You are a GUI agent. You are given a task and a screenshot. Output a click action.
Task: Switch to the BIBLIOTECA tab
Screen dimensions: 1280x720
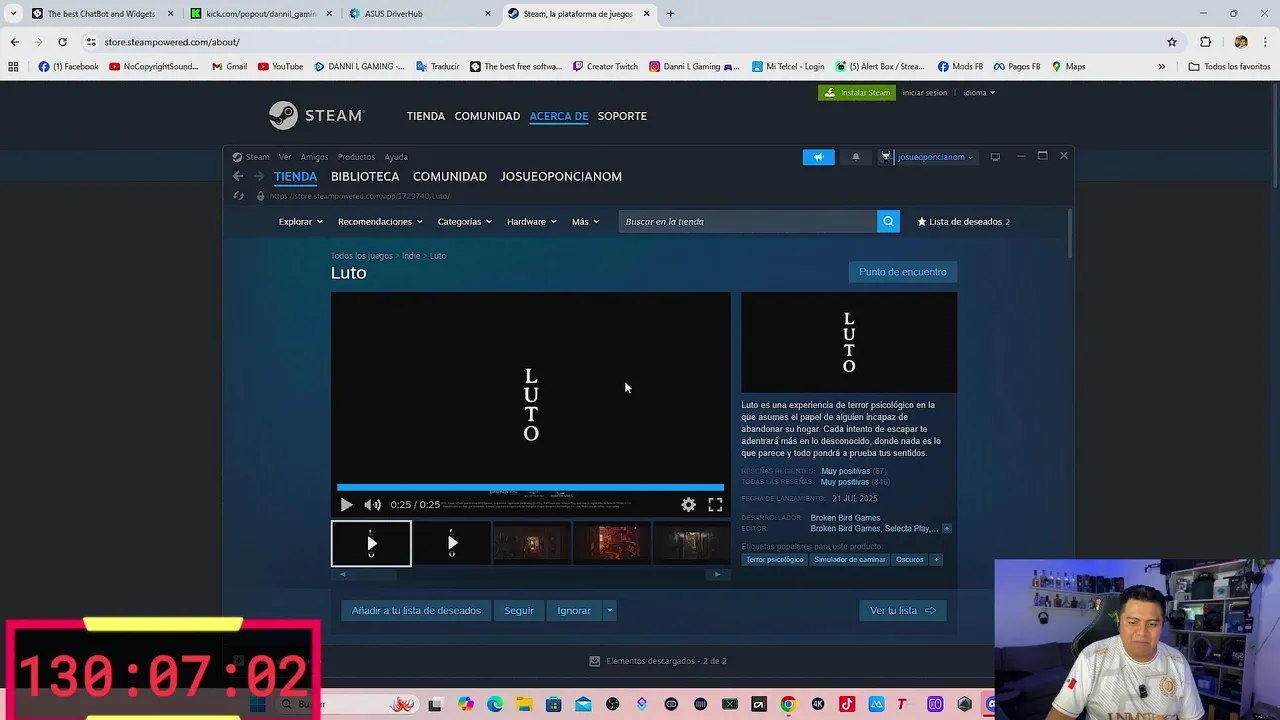coord(365,177)
